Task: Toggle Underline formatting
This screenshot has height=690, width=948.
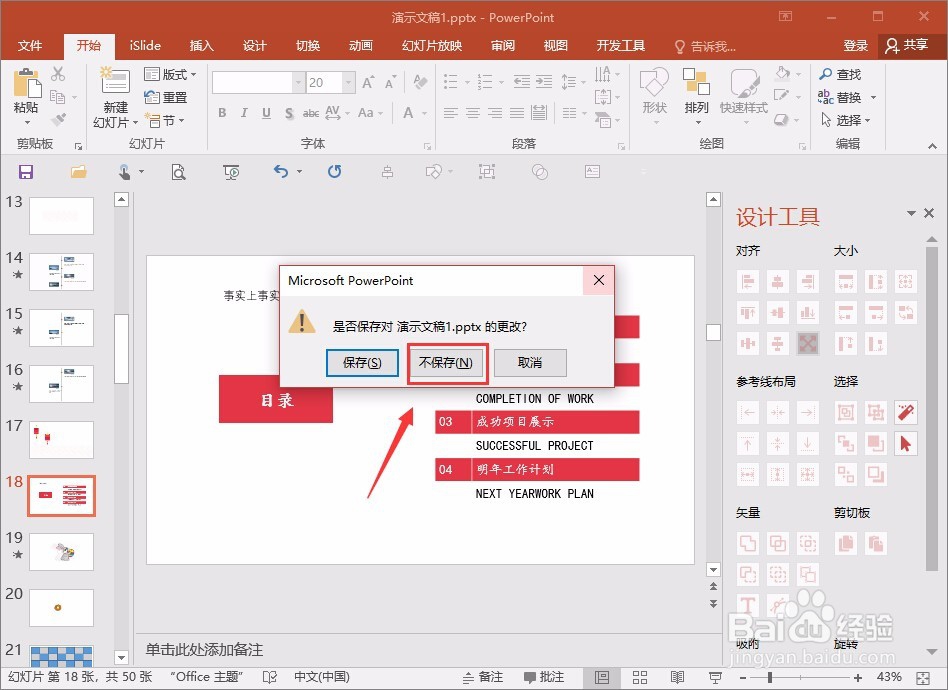Action: pyautogui.click(x=266, y=112)
